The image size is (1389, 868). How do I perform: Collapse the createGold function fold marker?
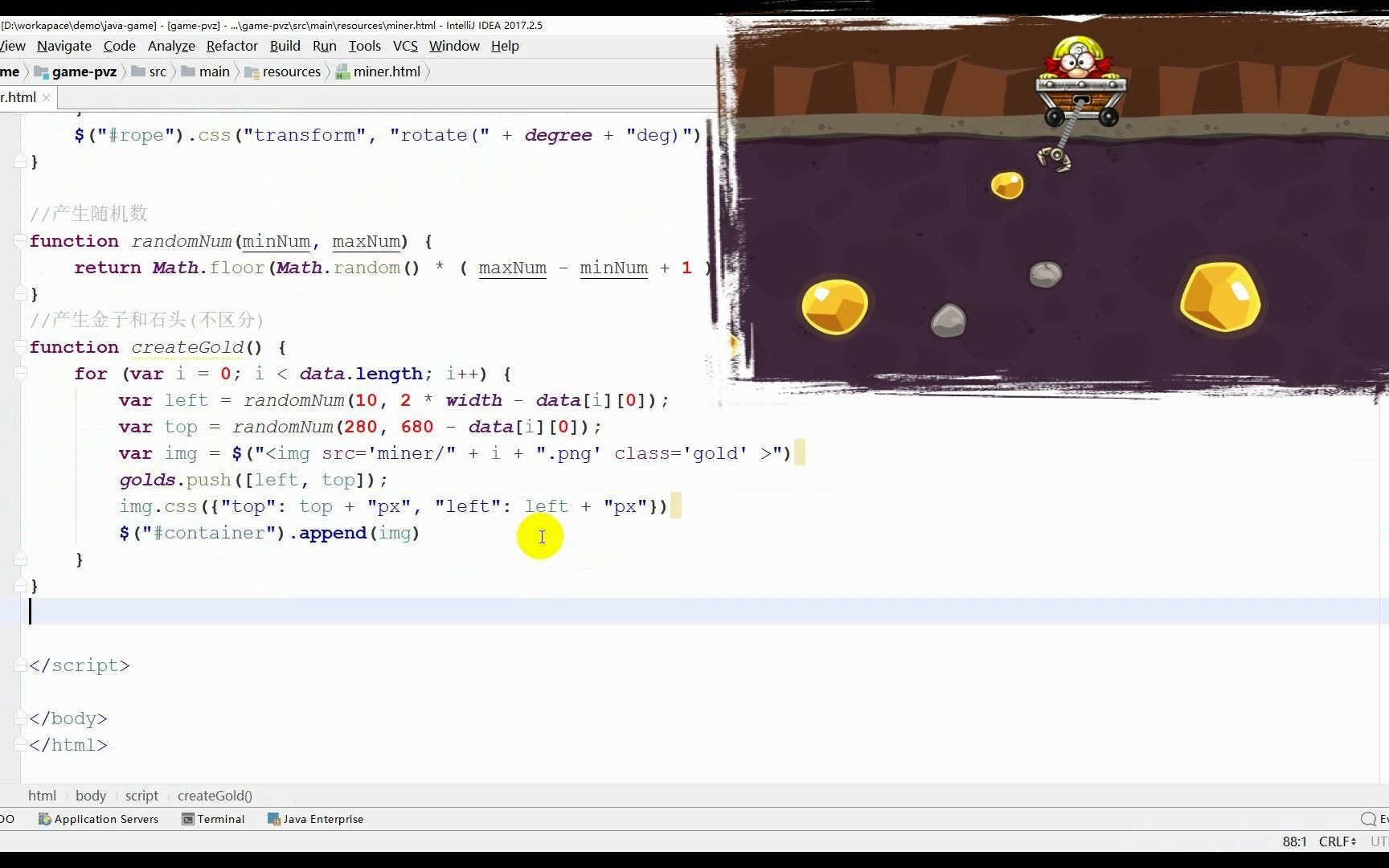click(x=21, y=346)
